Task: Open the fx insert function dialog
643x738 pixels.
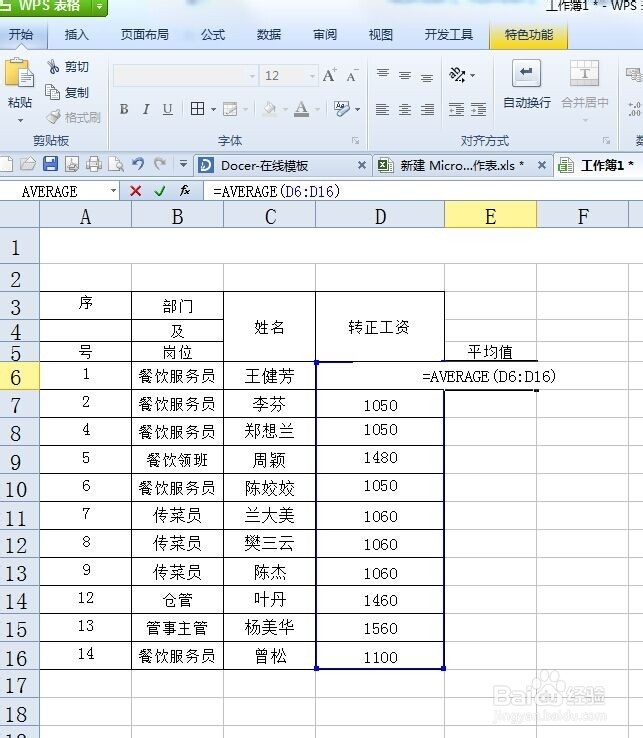Action: [185, 191]
